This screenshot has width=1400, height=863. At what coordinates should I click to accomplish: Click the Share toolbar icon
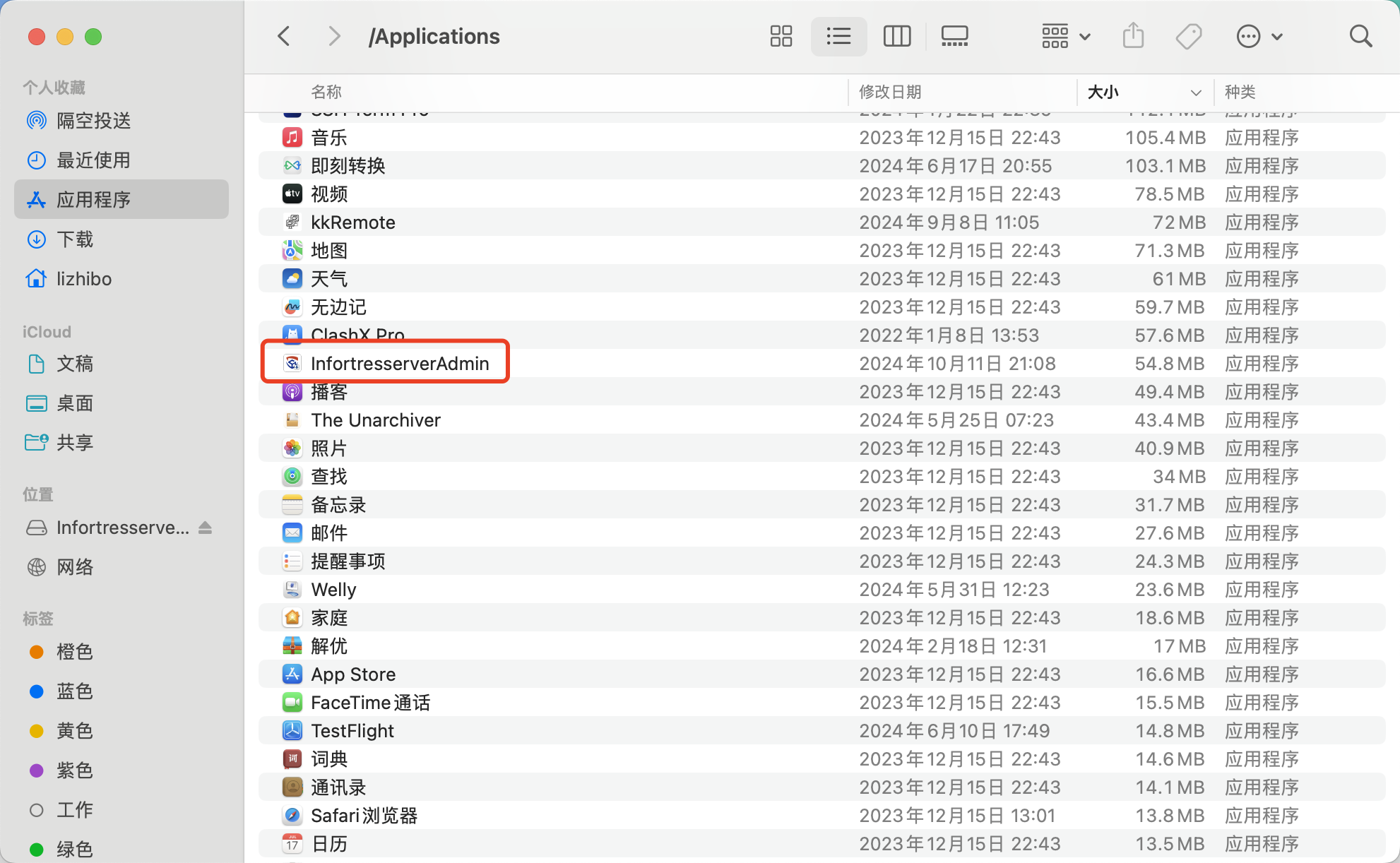(1133, 36)
